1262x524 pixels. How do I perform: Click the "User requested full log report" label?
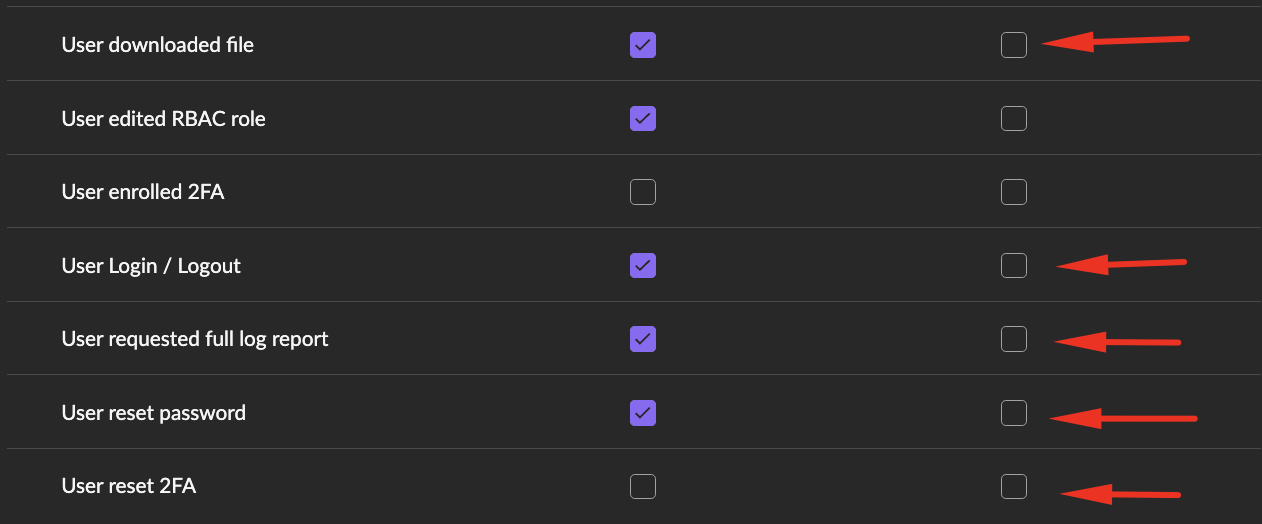tap(195, 339)
